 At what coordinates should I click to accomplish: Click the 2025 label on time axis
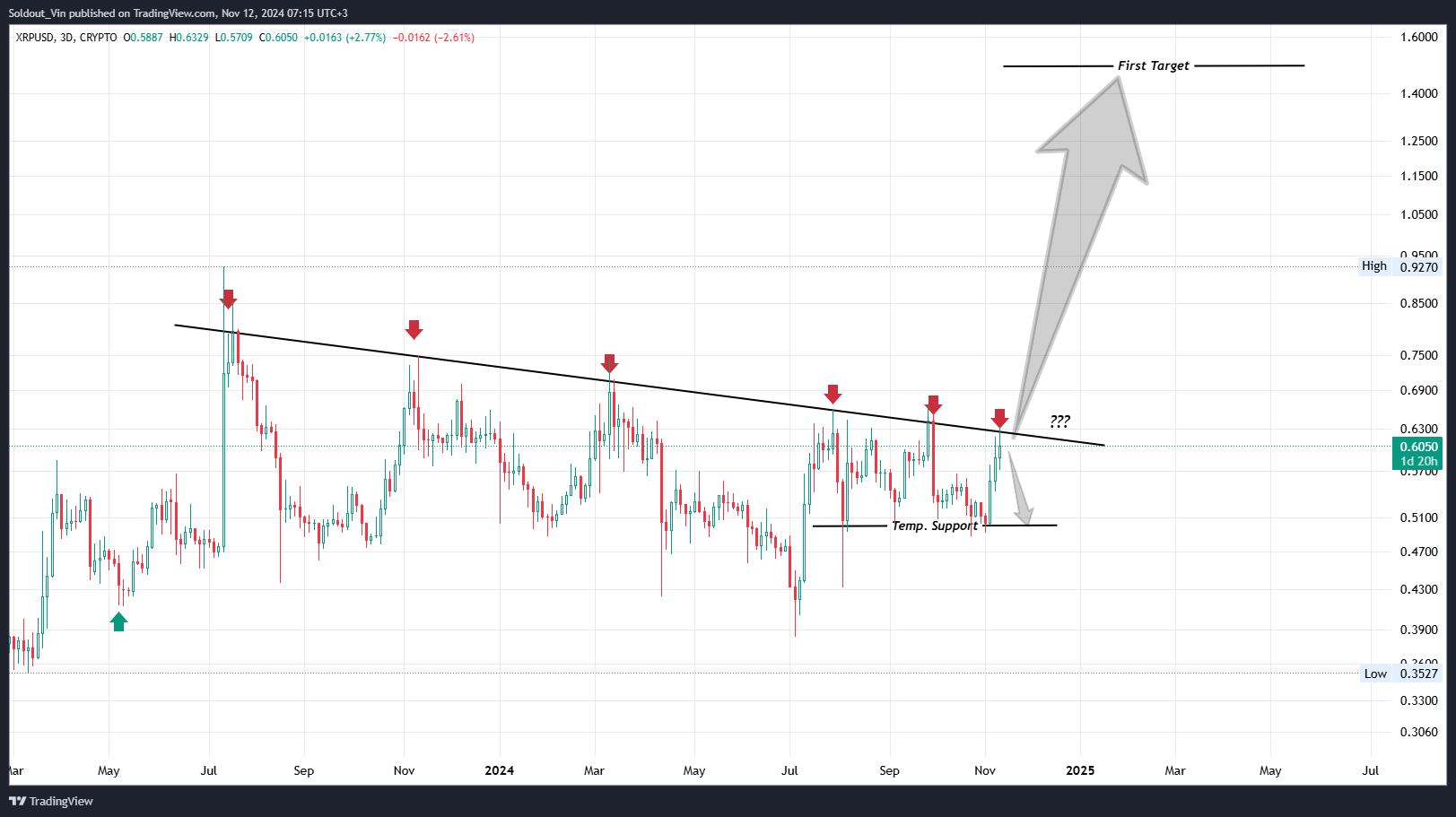(x=1080, y=770)
